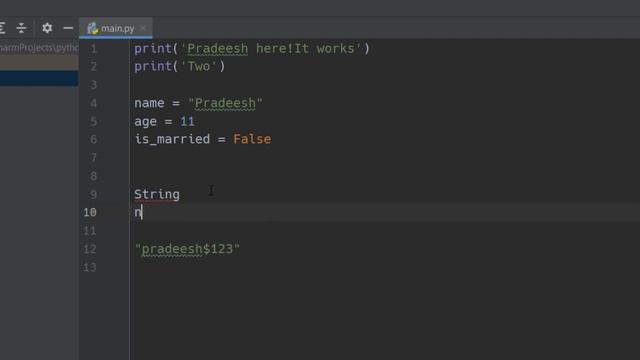
Task: Click the letter n on line 10
Action: click(138, 213)
